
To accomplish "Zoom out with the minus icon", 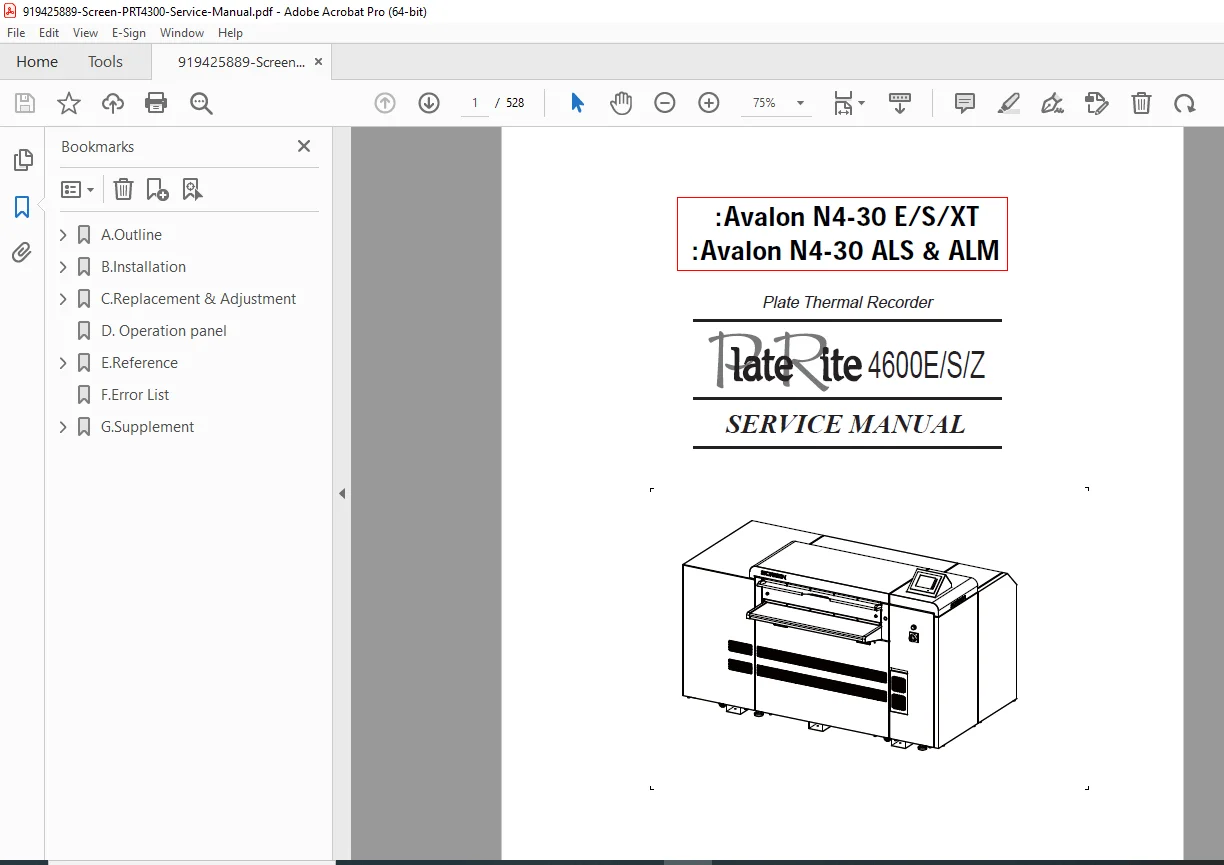I will [665, 103].
